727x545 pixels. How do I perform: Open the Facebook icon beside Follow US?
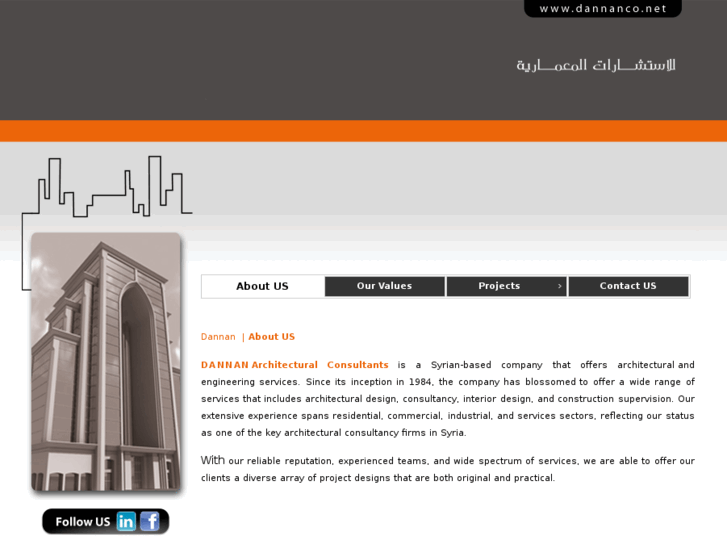150,521
